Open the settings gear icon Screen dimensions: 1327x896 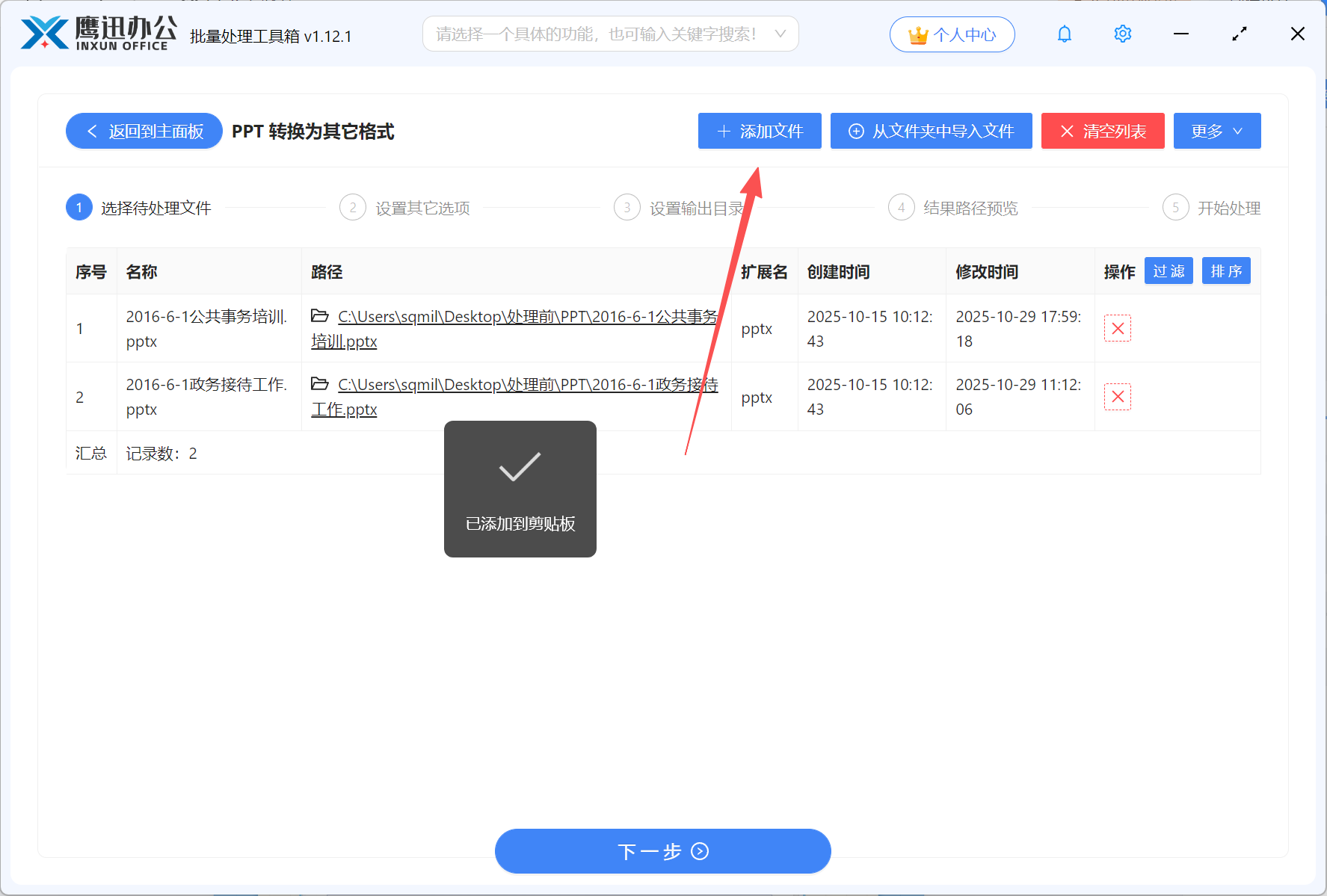(x=1122, y=34)
